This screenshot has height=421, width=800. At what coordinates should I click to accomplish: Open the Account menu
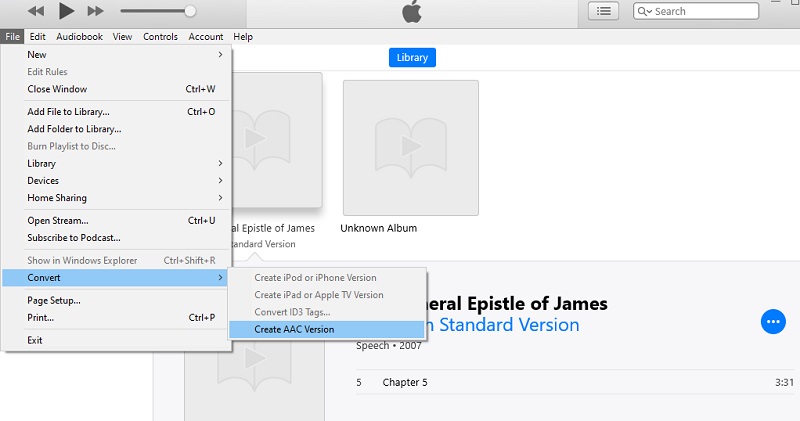click(x=206, y=37)
